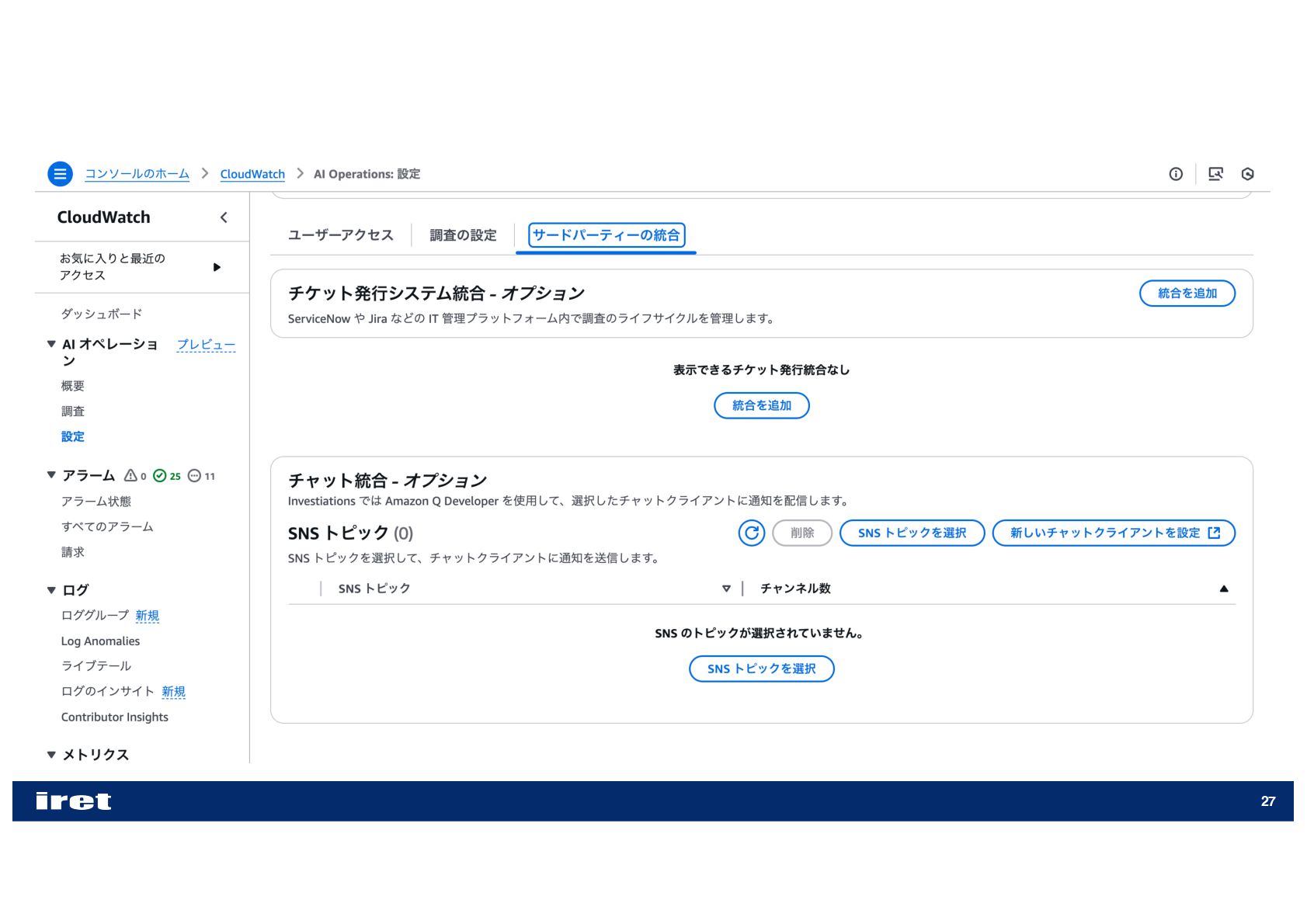This screenshot has height=924, width=1307.
Task: Click the AI Operations: 設定 breadcrumb text
Action: pyautogui.click(x=367, y=174)
